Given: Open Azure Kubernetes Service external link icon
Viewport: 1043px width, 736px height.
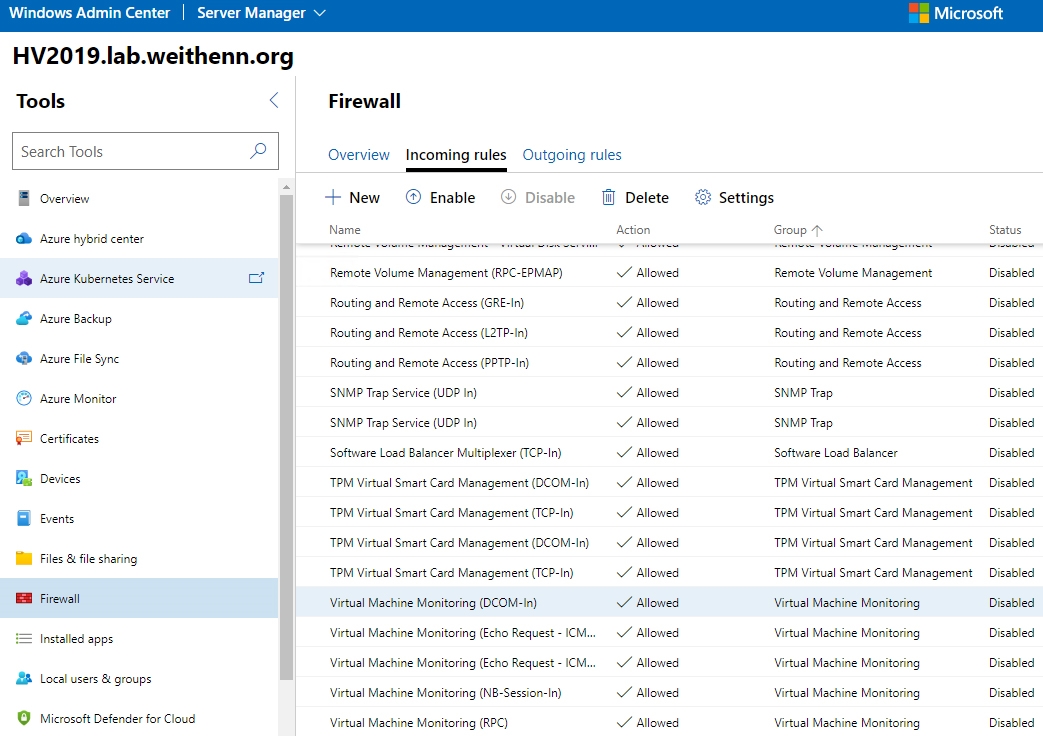Looking at the screenshot, I should pyautogui.click(x=256, y=279).
